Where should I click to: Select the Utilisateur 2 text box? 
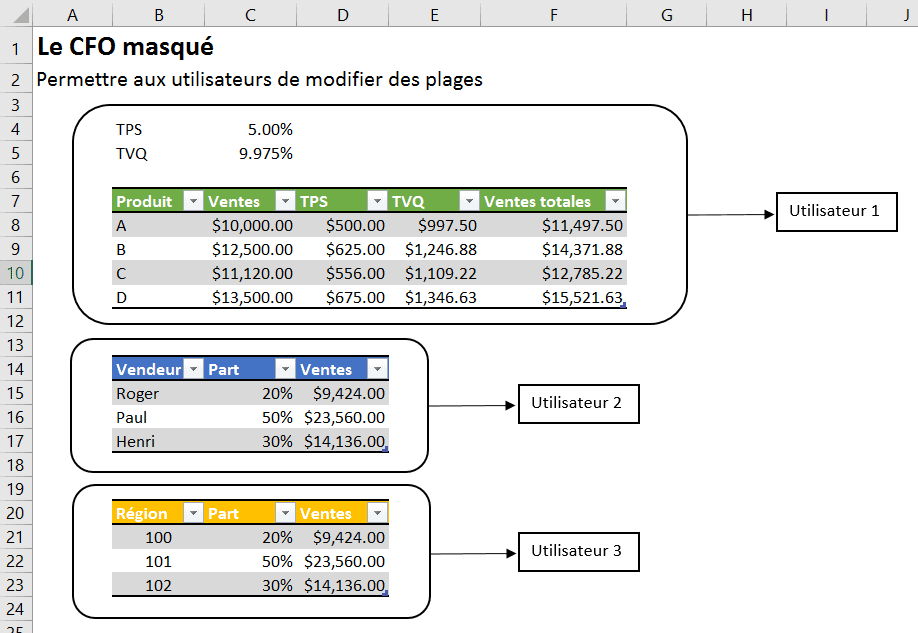coord(577,404)
